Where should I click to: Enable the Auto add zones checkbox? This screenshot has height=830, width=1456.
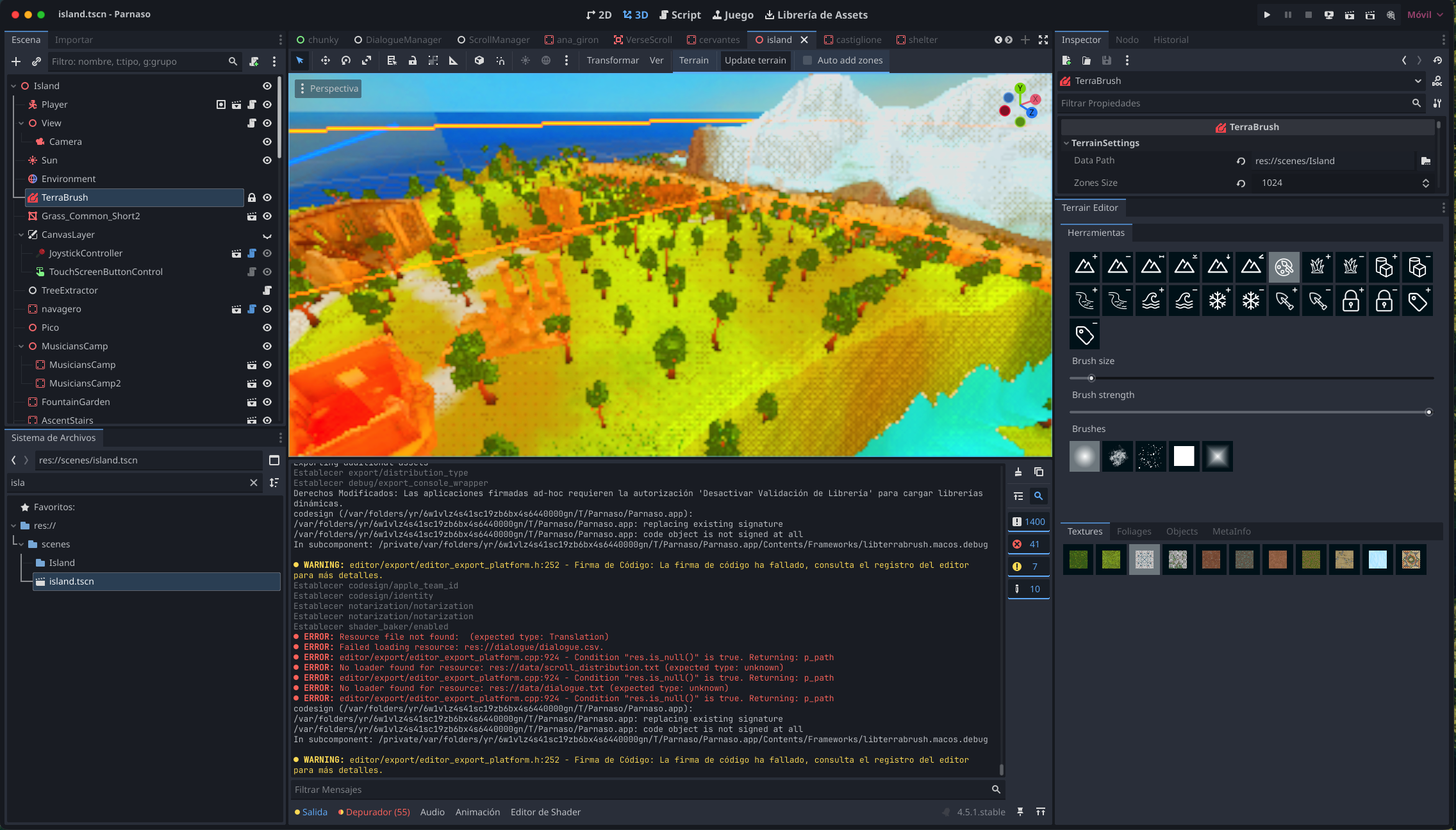807,60
